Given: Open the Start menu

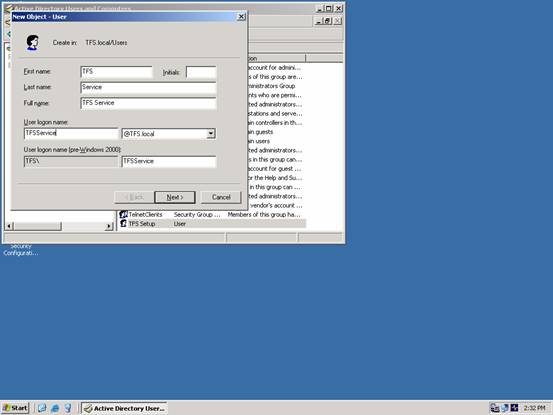Looking at the screenshot, I should pos(15,408).
